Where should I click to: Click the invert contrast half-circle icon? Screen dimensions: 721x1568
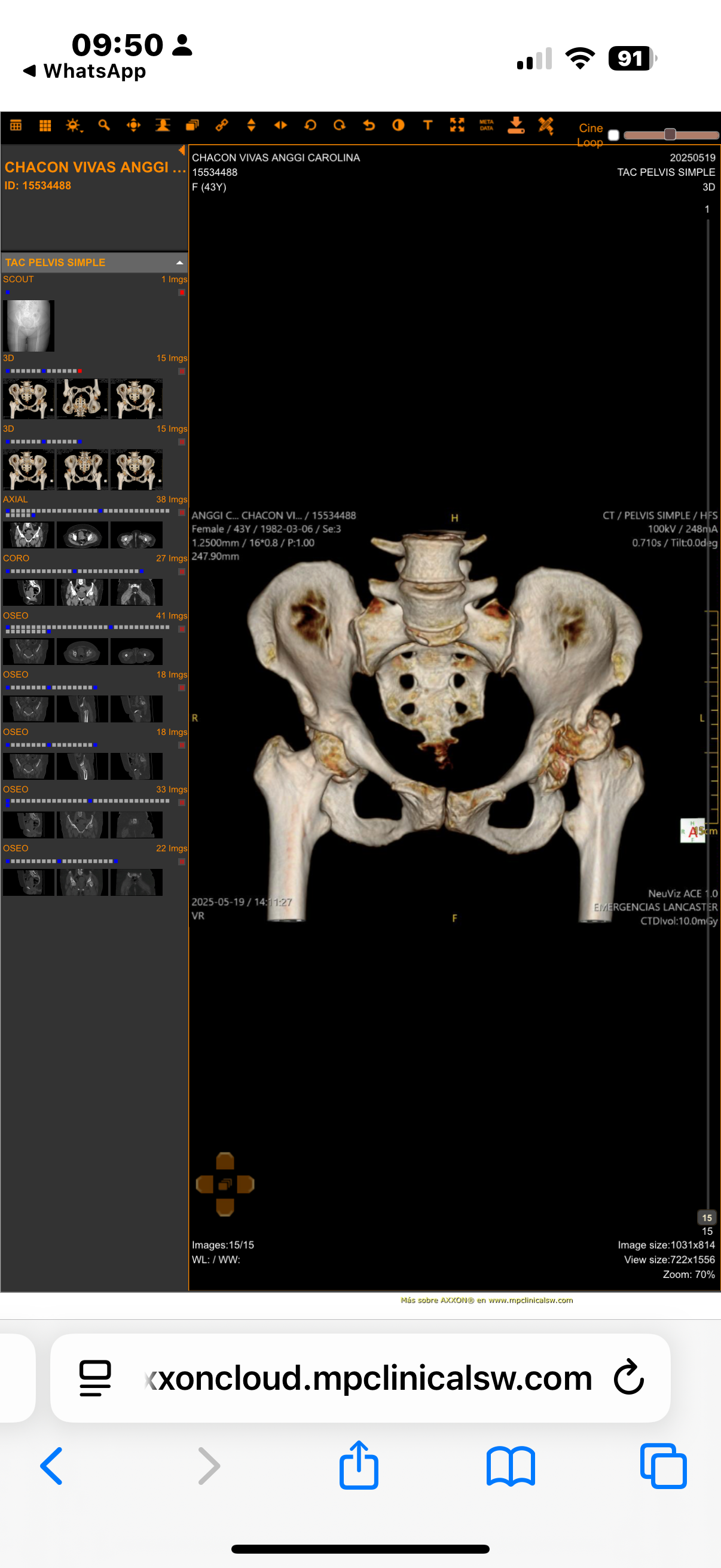tap(398, 126)
